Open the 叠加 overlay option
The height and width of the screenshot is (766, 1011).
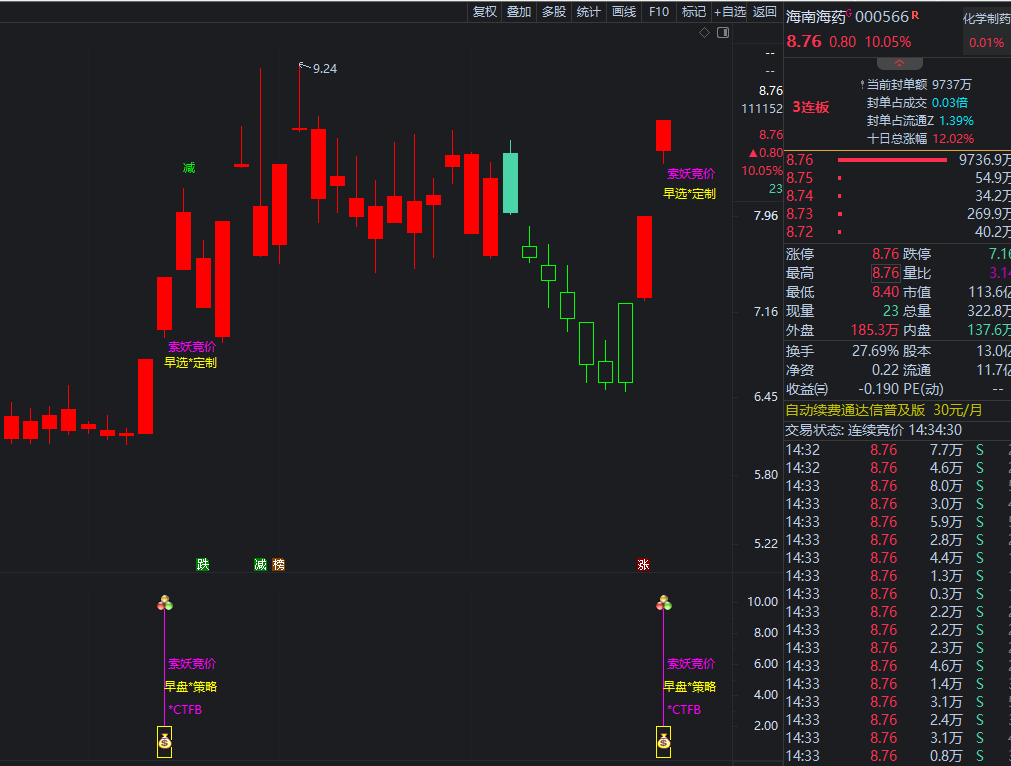point(519,12)
